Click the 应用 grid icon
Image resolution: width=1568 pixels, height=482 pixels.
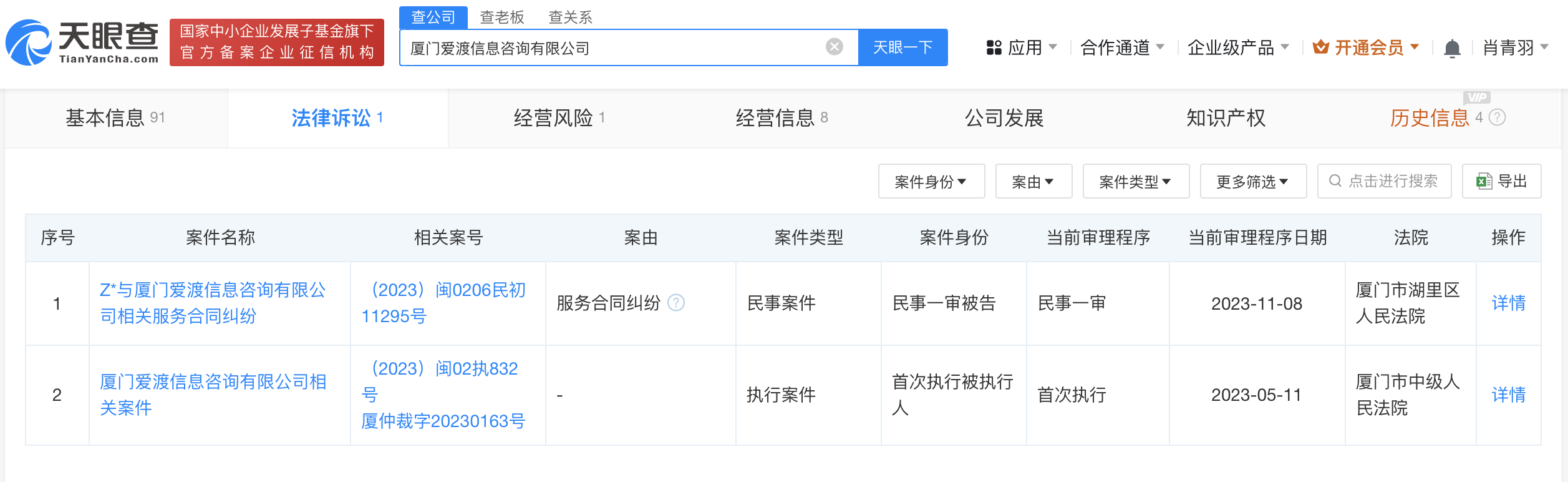pyautogui.click(x=994, y=47)
